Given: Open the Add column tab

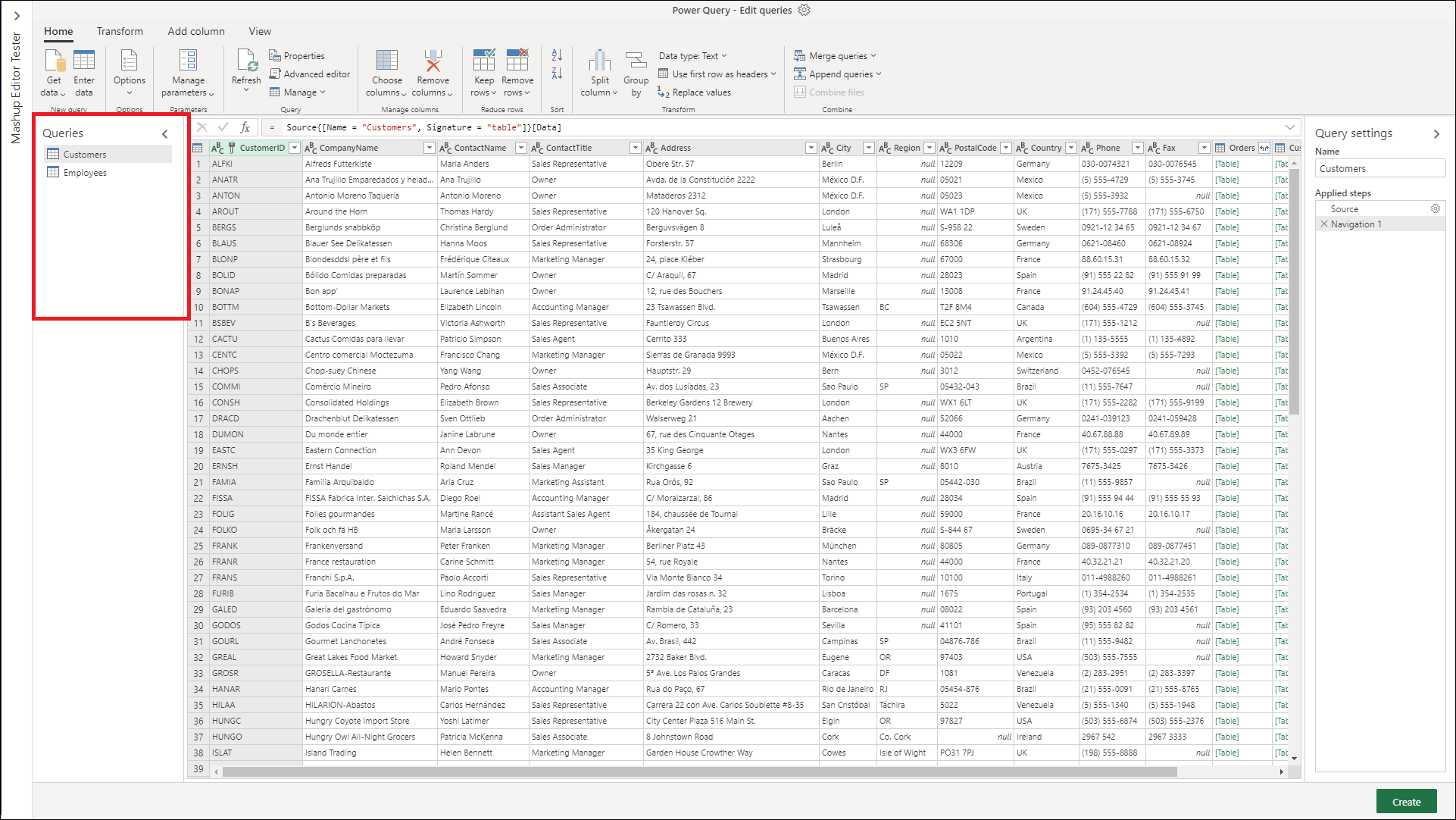Looking at the screenshot, I should click(x=195, y=31).
